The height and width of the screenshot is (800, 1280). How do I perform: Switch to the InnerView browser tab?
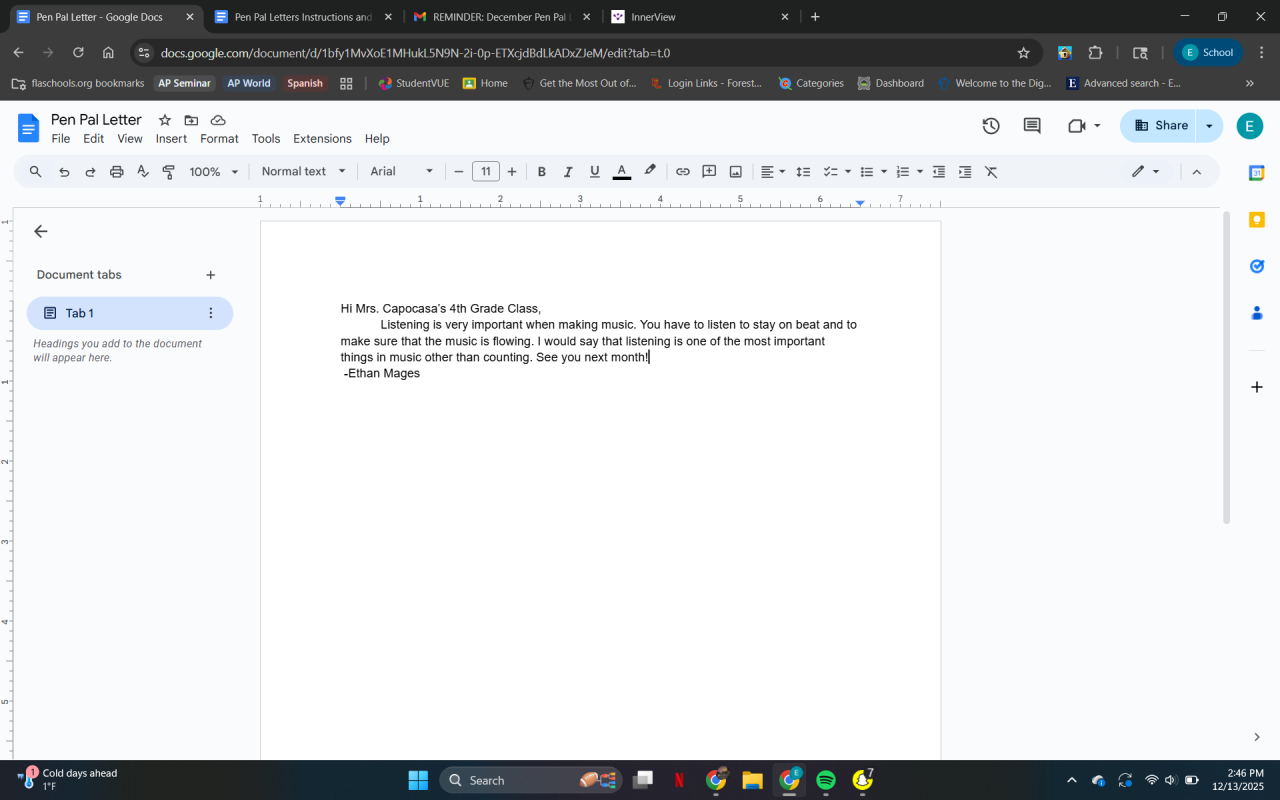(700, 17)
